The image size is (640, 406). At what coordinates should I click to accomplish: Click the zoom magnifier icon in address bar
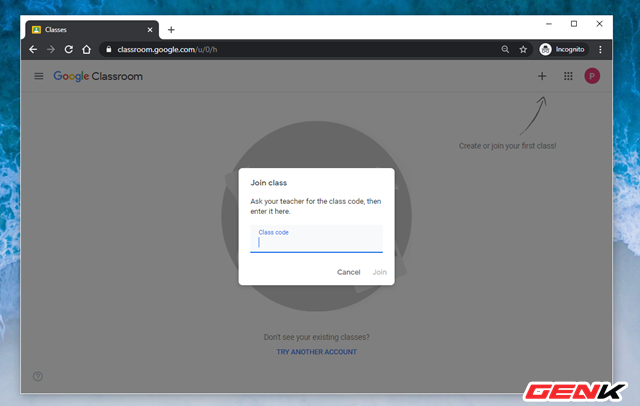pos(505,49)
